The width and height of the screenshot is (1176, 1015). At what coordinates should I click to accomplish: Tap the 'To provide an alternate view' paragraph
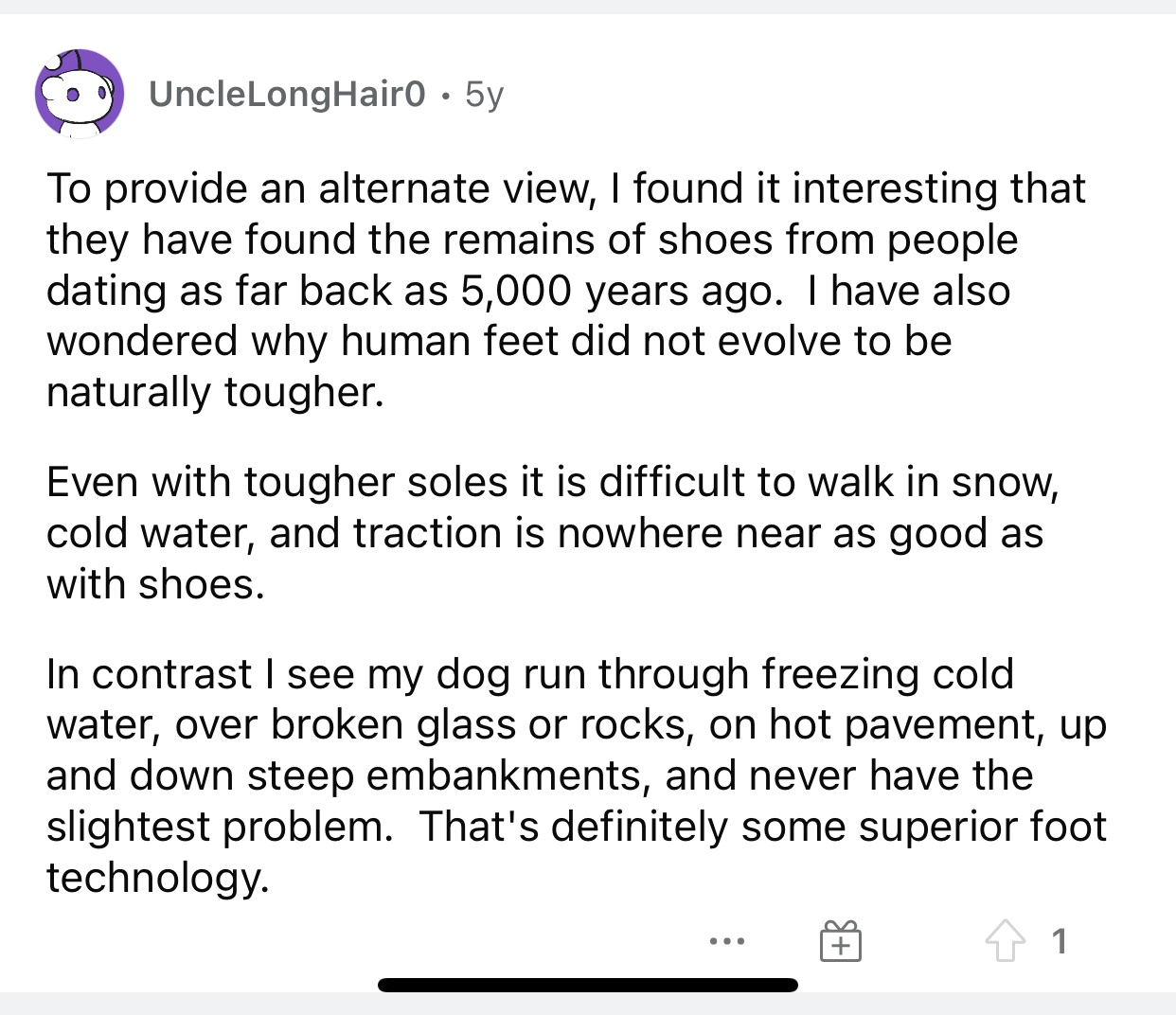pyautogui.click(x=566, y=291)
